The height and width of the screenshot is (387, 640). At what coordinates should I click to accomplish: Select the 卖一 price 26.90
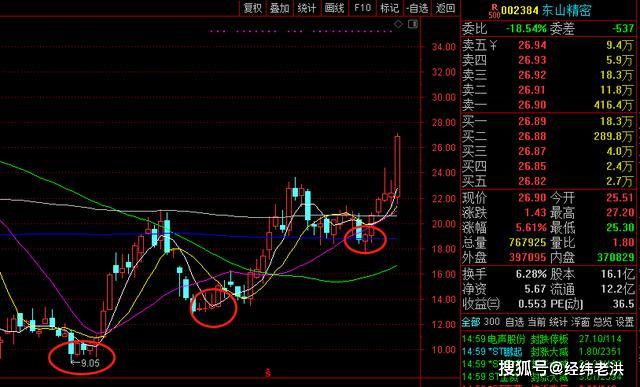[x=532, y=105]
